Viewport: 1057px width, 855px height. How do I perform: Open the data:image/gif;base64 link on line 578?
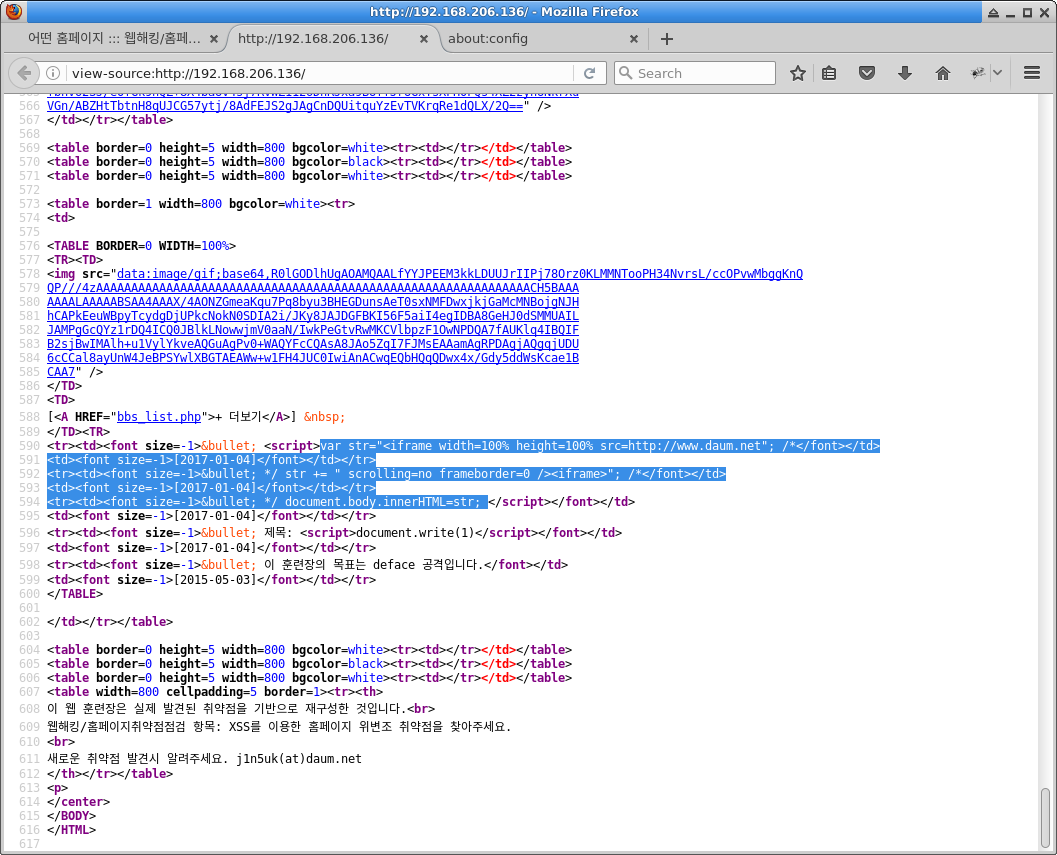tap(460, 274)
